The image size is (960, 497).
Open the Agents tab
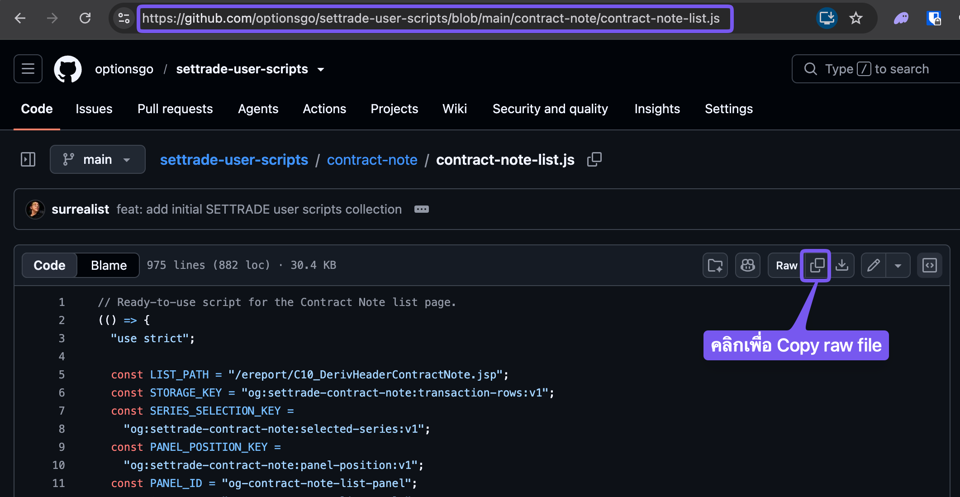click(x=258, y=109)
